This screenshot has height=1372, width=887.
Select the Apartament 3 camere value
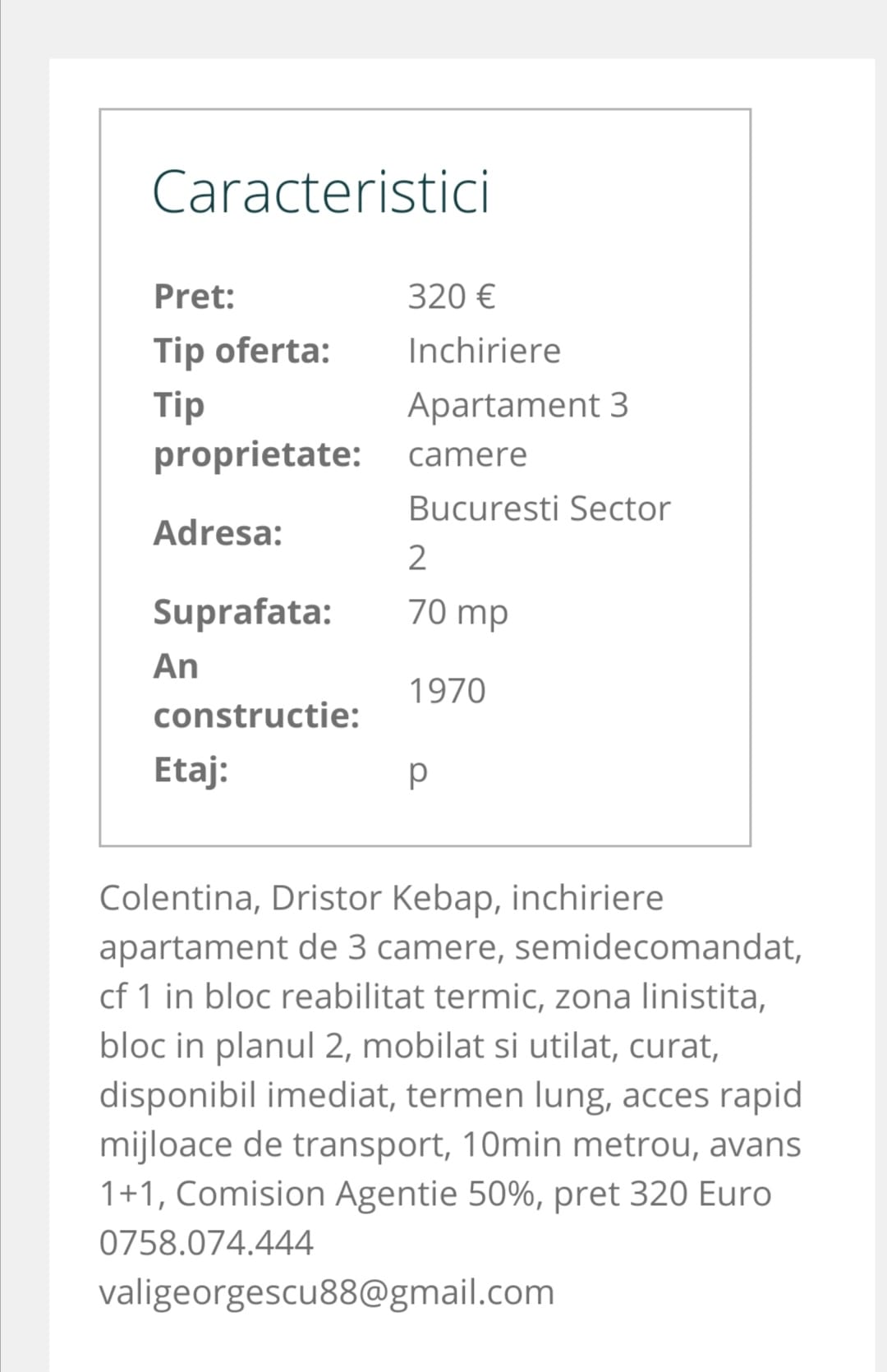[x=518, y=430]
